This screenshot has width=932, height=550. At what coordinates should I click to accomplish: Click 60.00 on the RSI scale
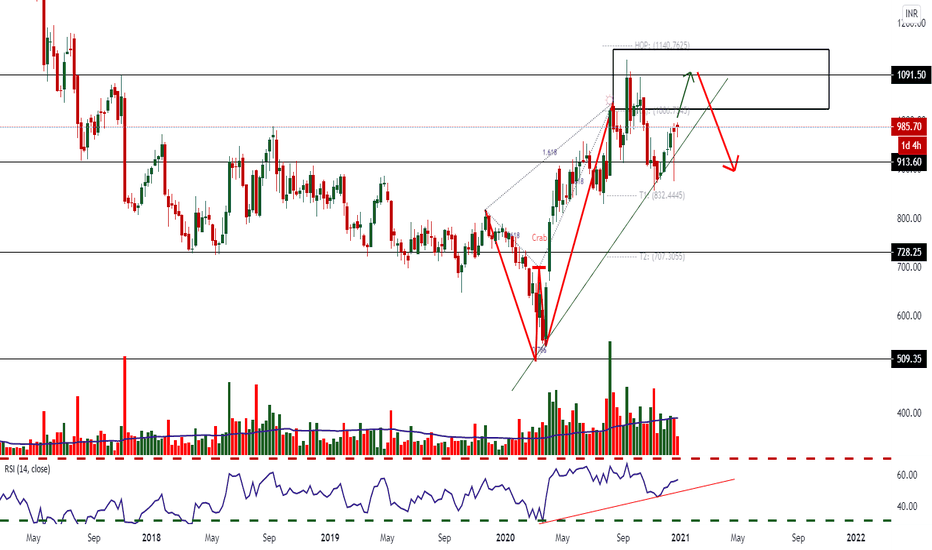click(906, 475)
